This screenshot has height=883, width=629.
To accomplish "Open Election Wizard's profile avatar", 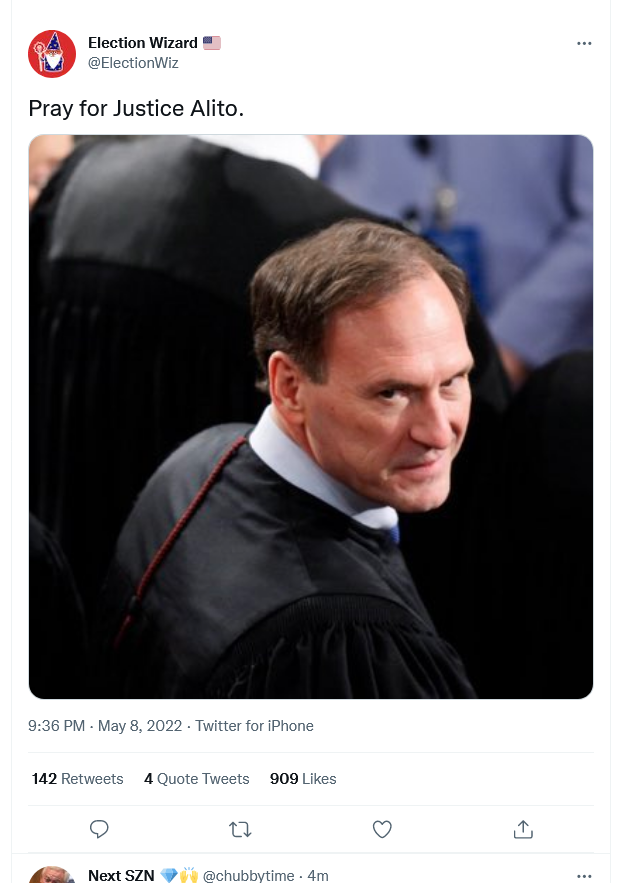I will click(52, 53).
